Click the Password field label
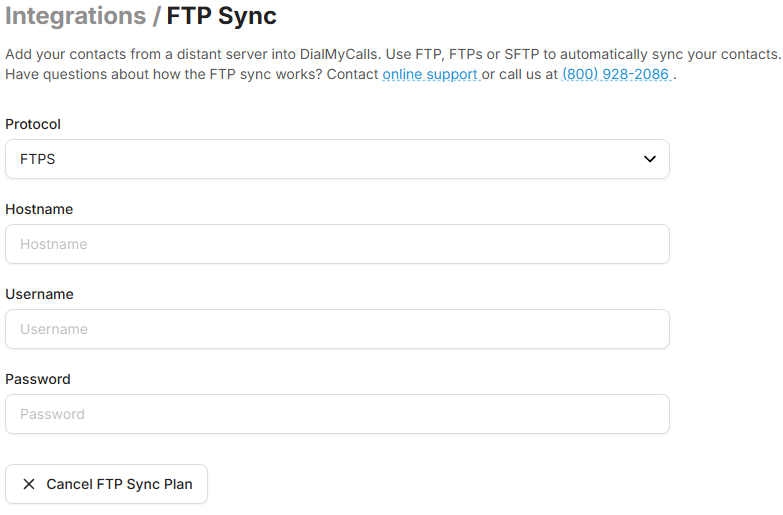783x515 pixels. click(38, 379)
